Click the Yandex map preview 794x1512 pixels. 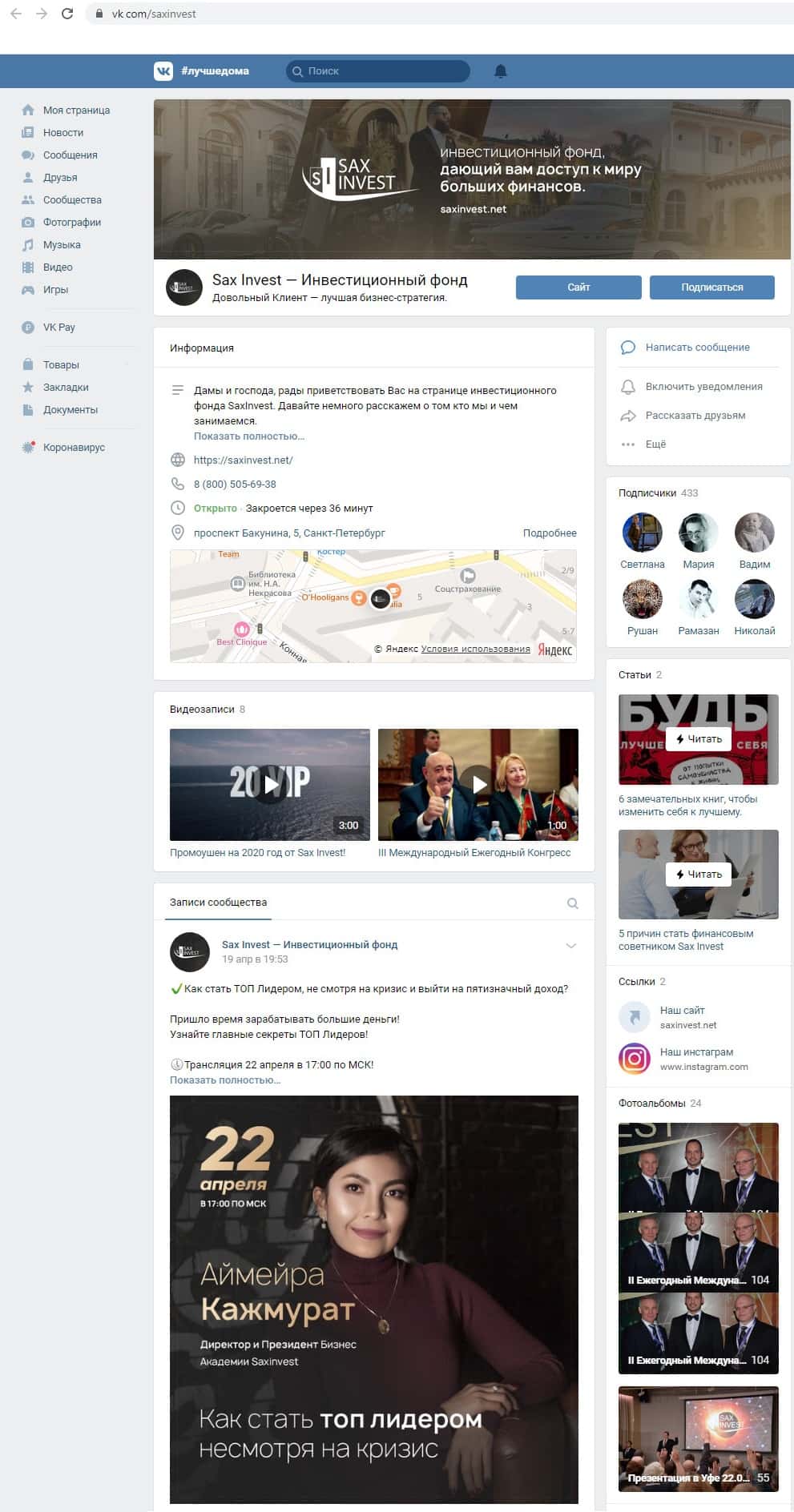373,606
